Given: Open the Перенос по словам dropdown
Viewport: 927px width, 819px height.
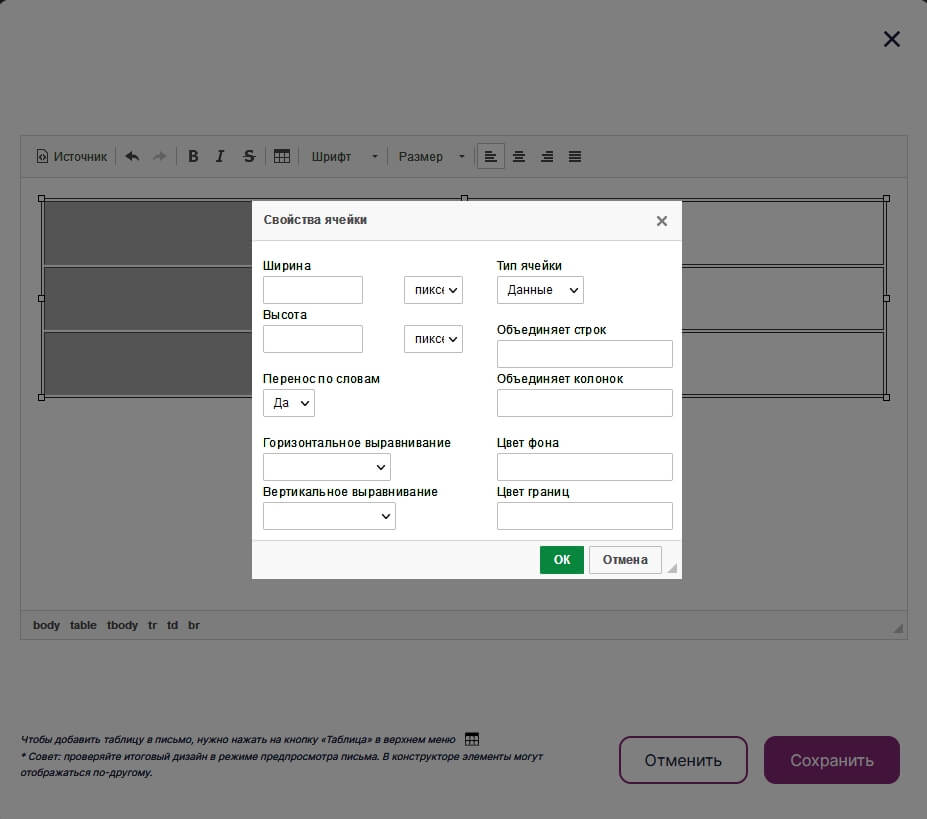Looking at the screenshot, I should 289,403.
